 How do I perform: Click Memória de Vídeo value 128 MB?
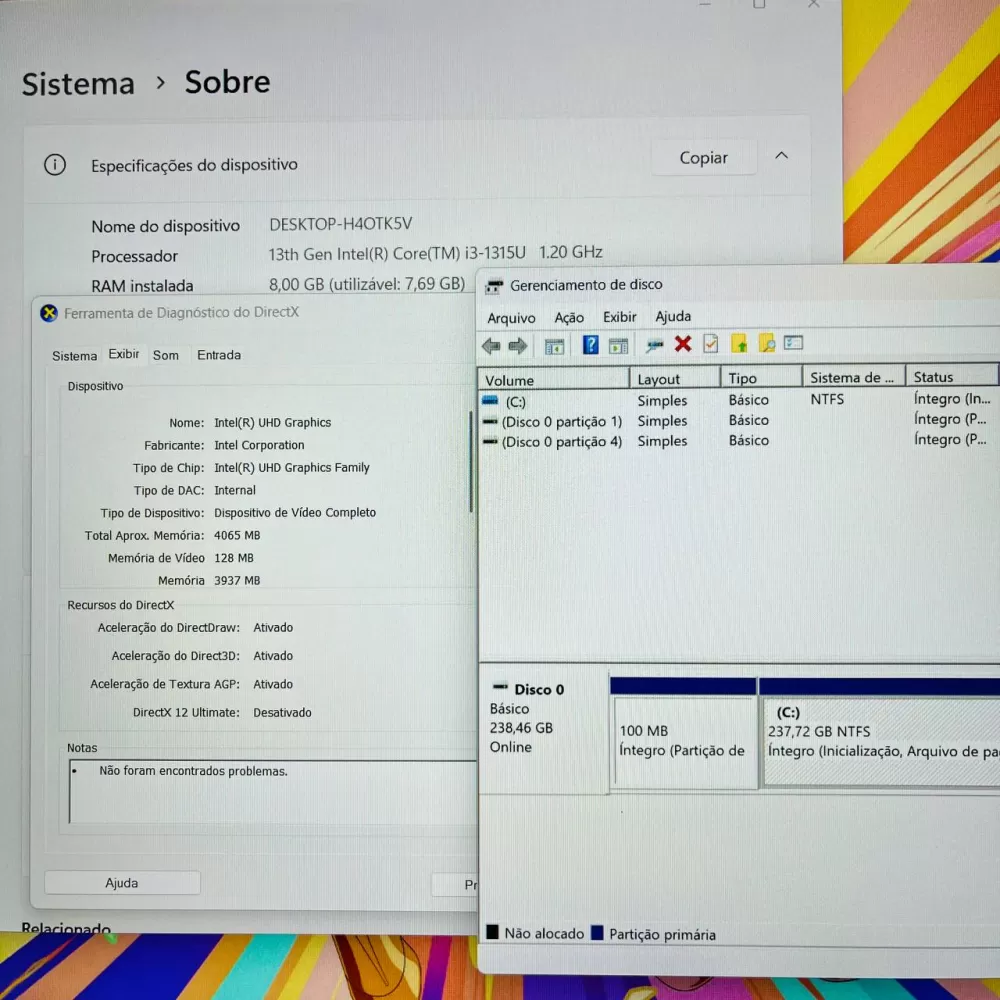[233, 558]
